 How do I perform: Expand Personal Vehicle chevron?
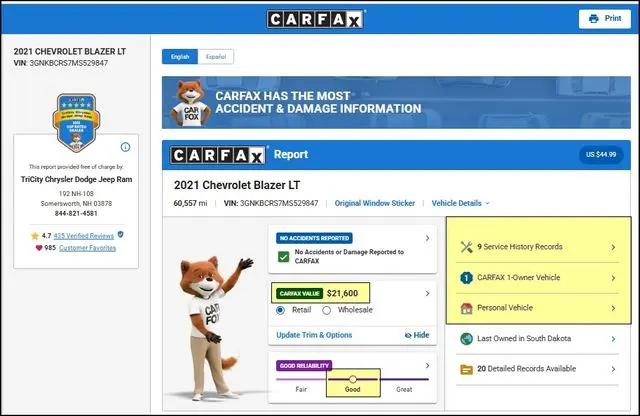[613, 308]
